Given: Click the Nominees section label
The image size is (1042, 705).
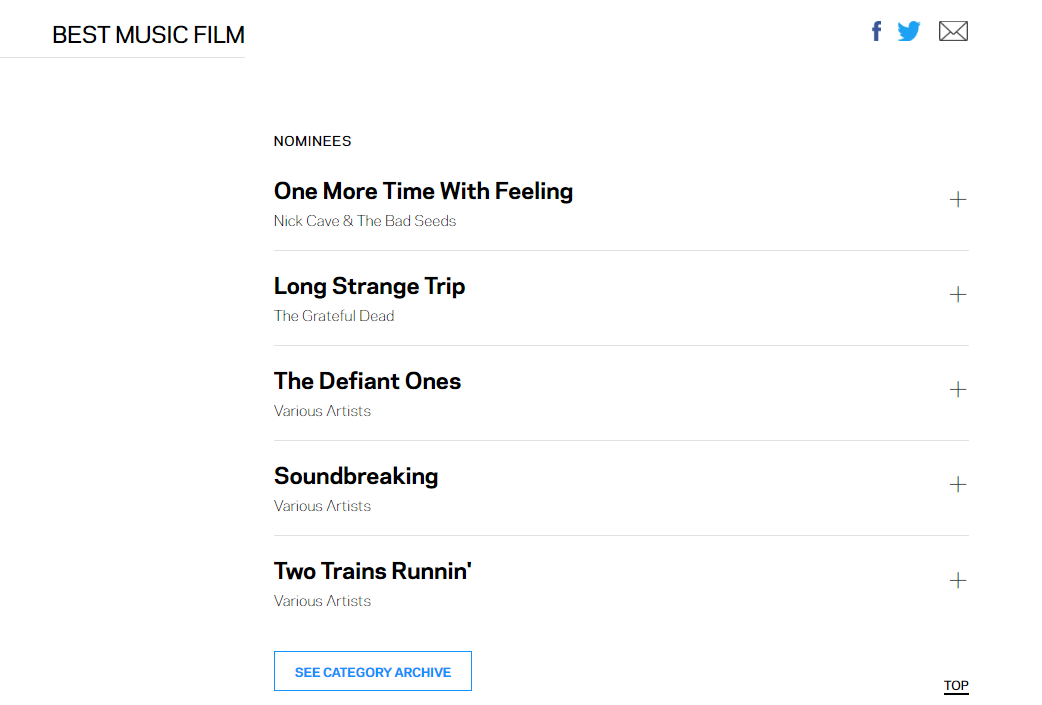Looking at the screenshot, I should (312, 141).
